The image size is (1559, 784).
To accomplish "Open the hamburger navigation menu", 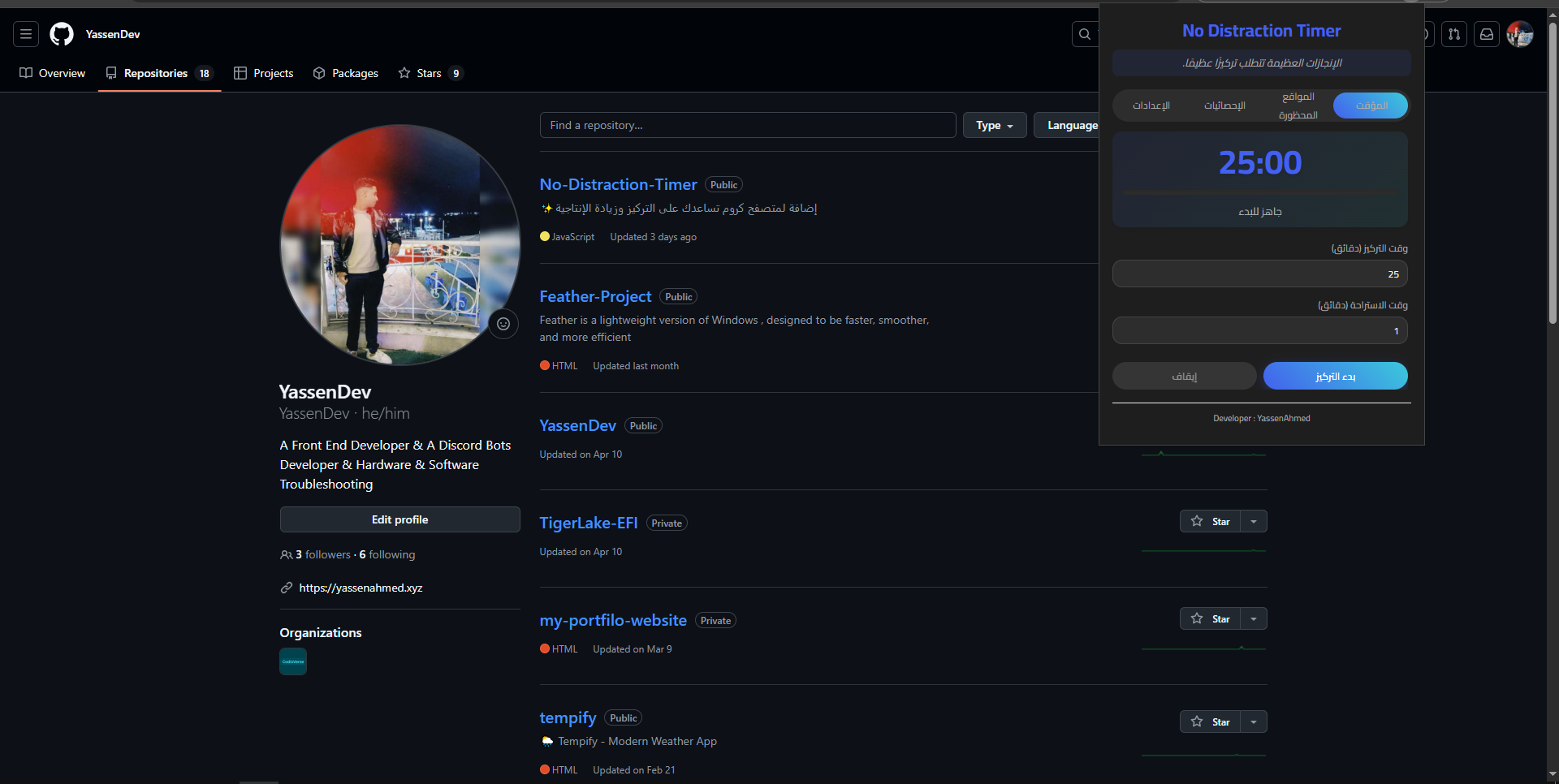I will click(x=26, y=34).
